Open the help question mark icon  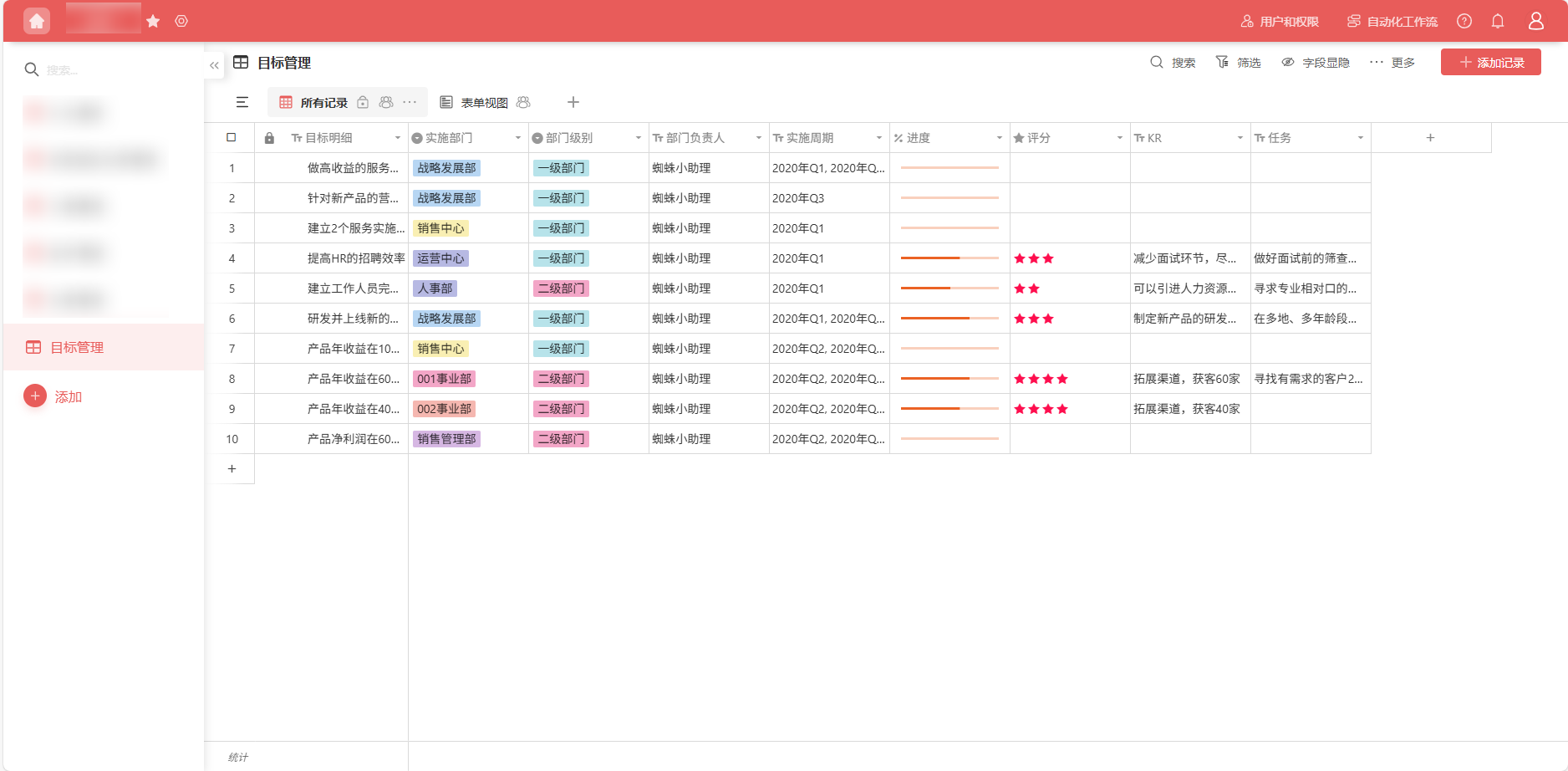point(1464,21)
